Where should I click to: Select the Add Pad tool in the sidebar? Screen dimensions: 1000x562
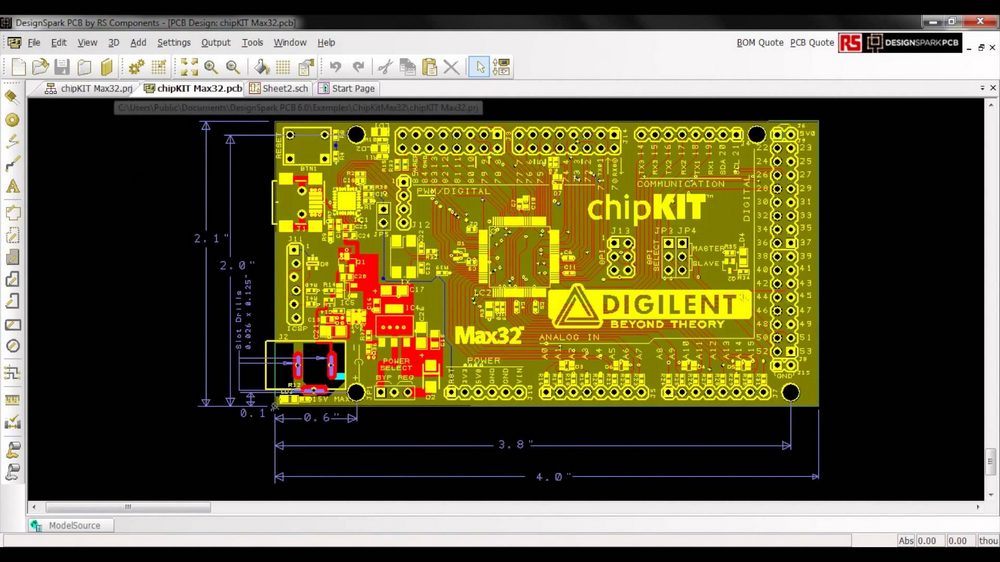pyautogui.click(x=13, y=119)
